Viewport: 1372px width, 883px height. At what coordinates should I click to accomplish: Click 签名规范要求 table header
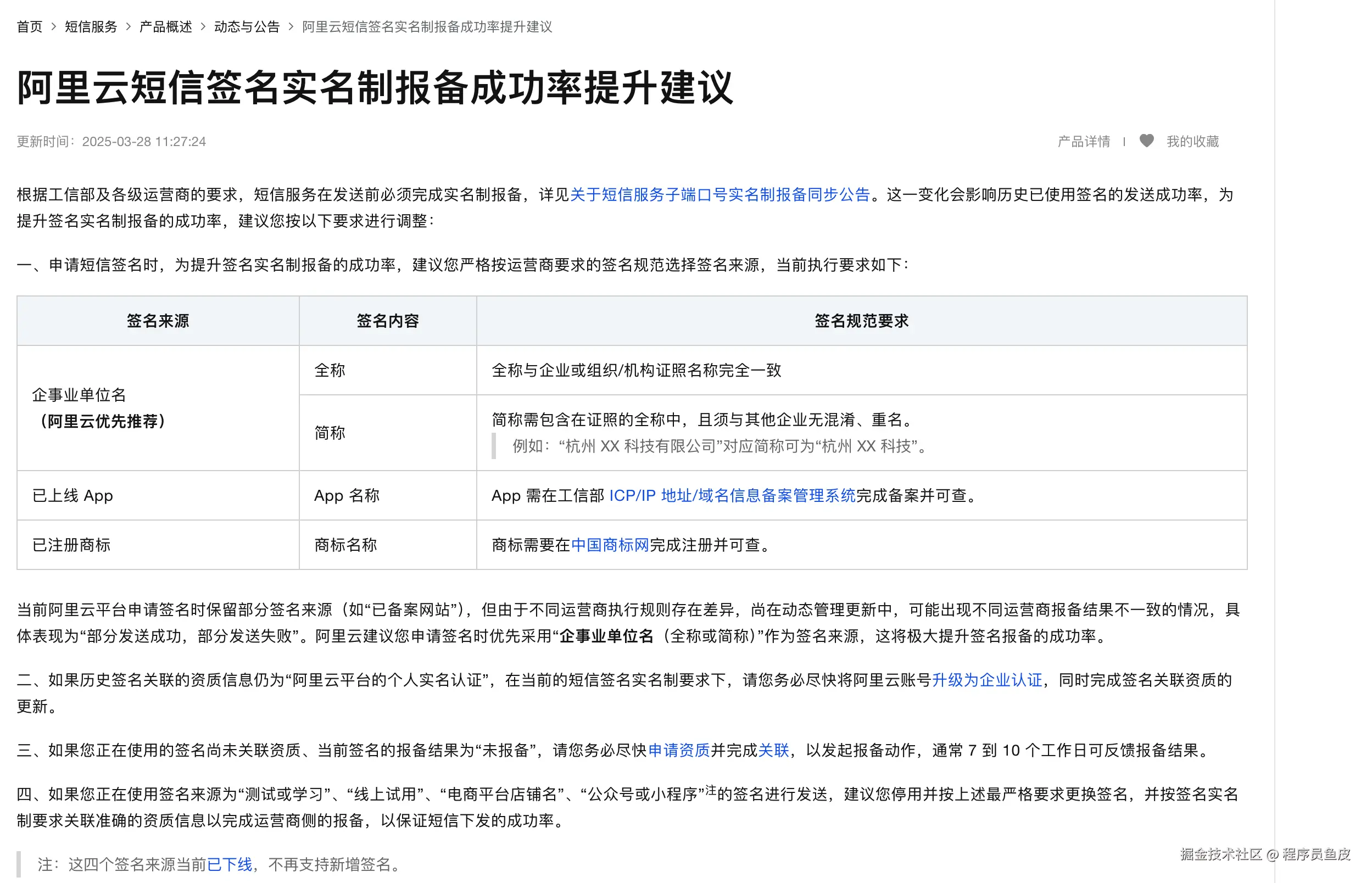click(861, 321)
